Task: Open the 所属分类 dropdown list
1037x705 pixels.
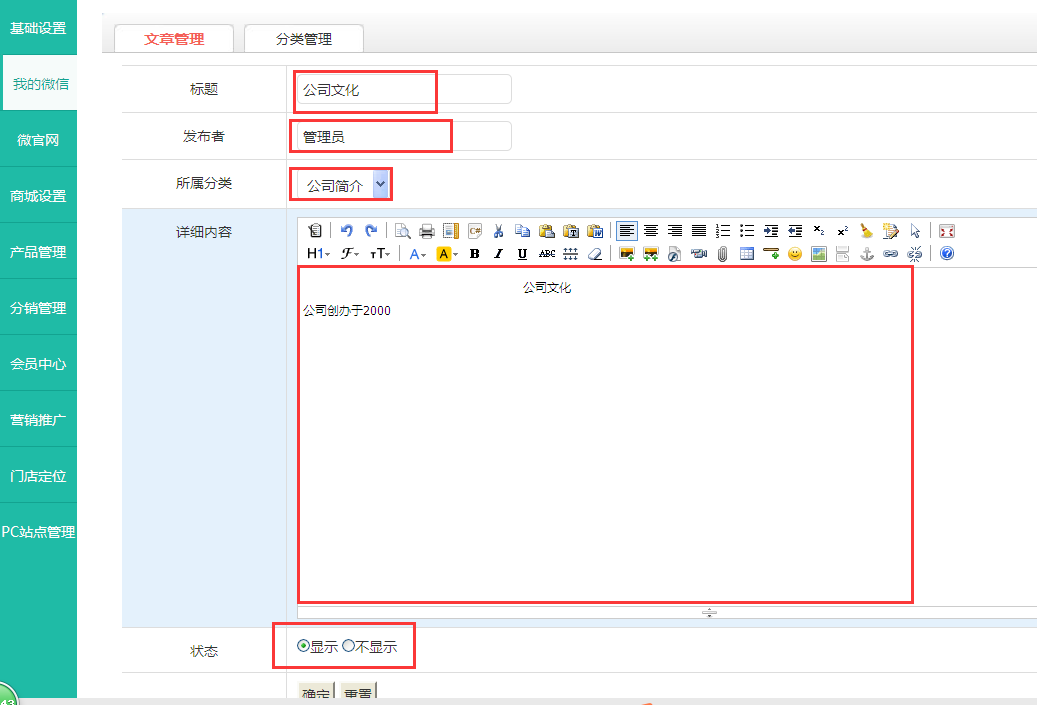Action: 380,185
